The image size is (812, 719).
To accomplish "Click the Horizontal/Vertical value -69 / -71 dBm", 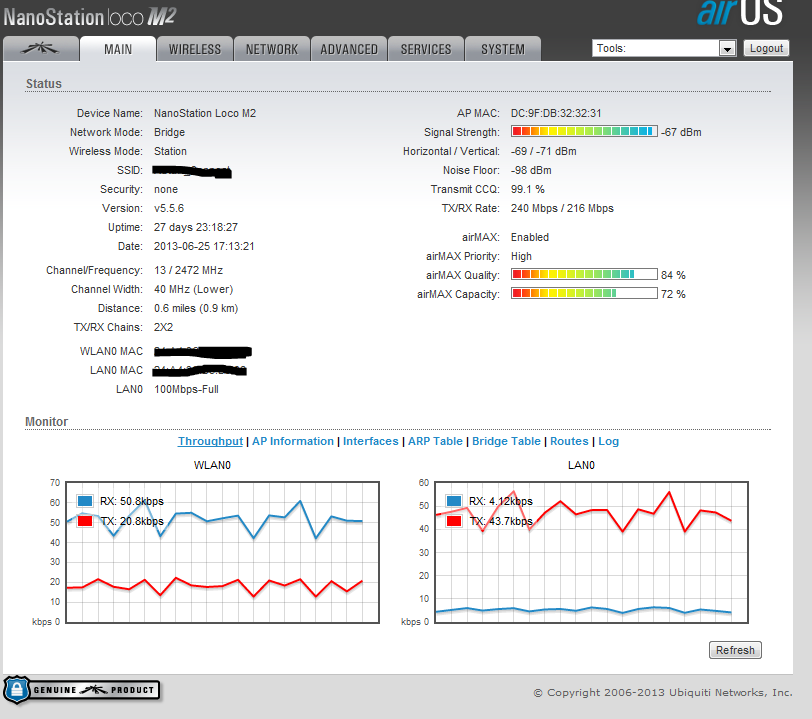I will pos(544,151).
